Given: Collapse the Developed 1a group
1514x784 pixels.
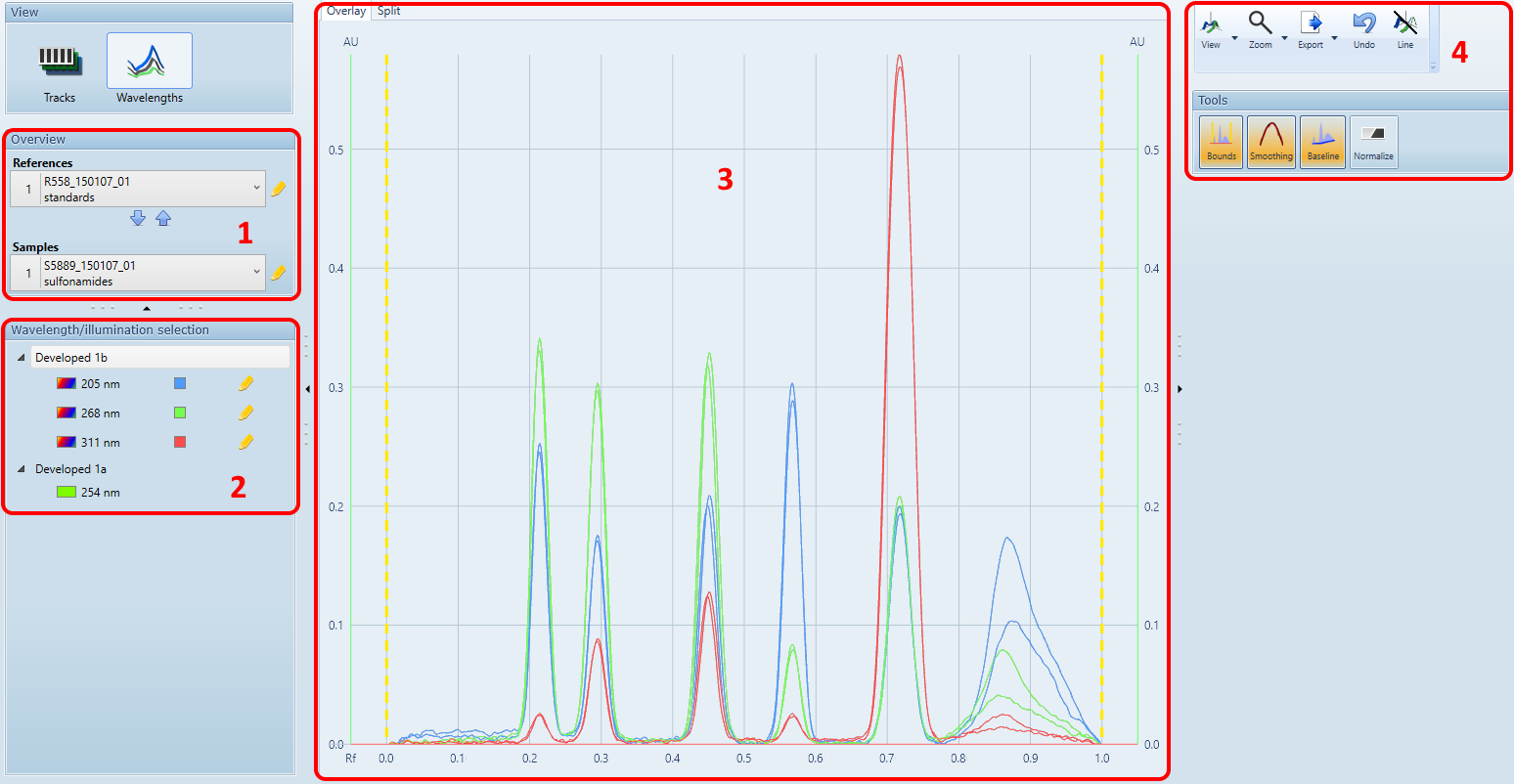Looking at the screenshot, I should click(x=22, y=469).
